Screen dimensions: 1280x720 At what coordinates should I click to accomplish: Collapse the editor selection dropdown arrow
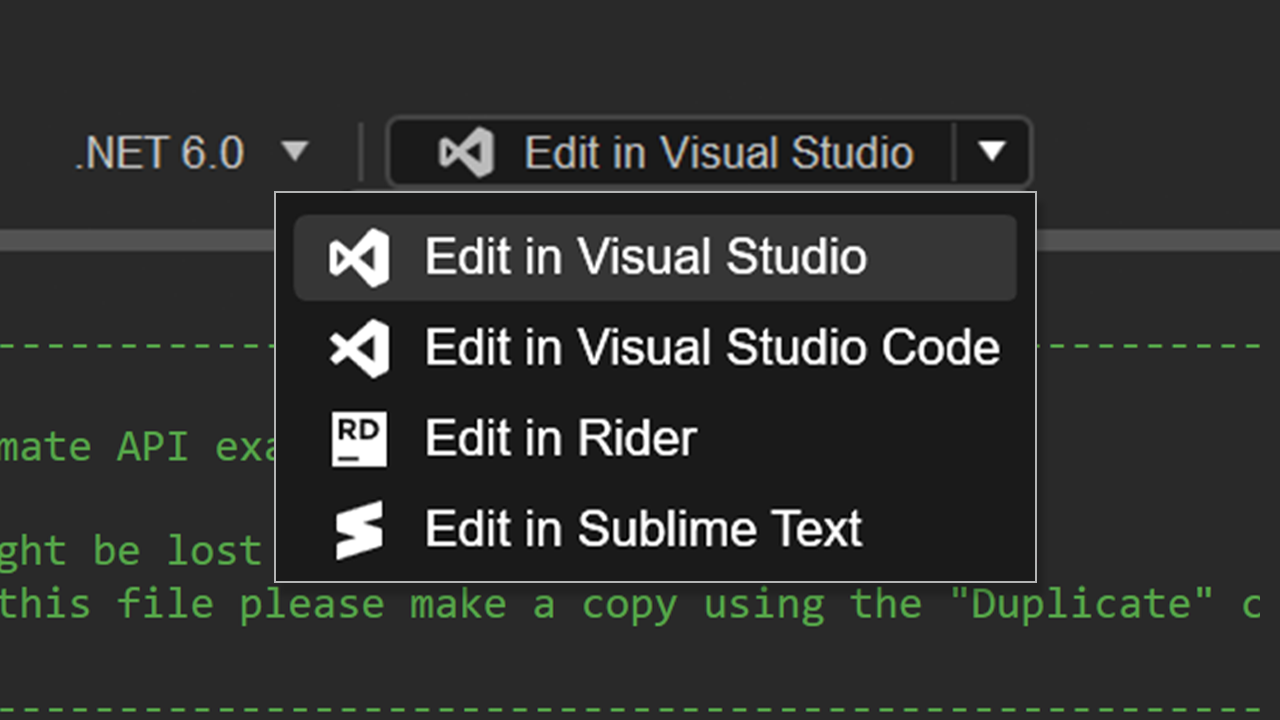pyautogui.click(x=991, y=152)
